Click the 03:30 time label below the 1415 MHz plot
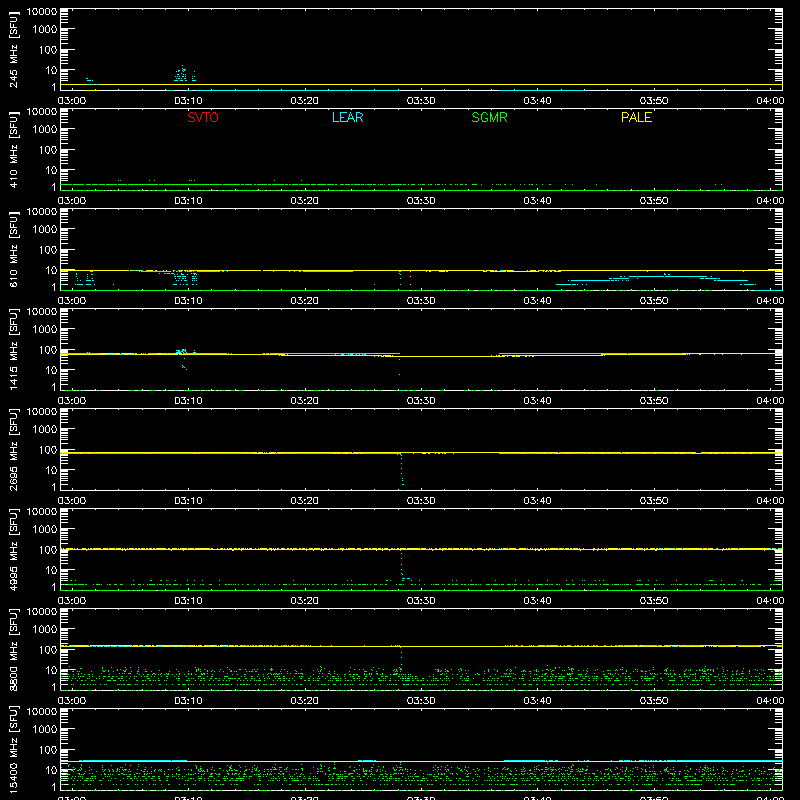 [x=421, y=401]
